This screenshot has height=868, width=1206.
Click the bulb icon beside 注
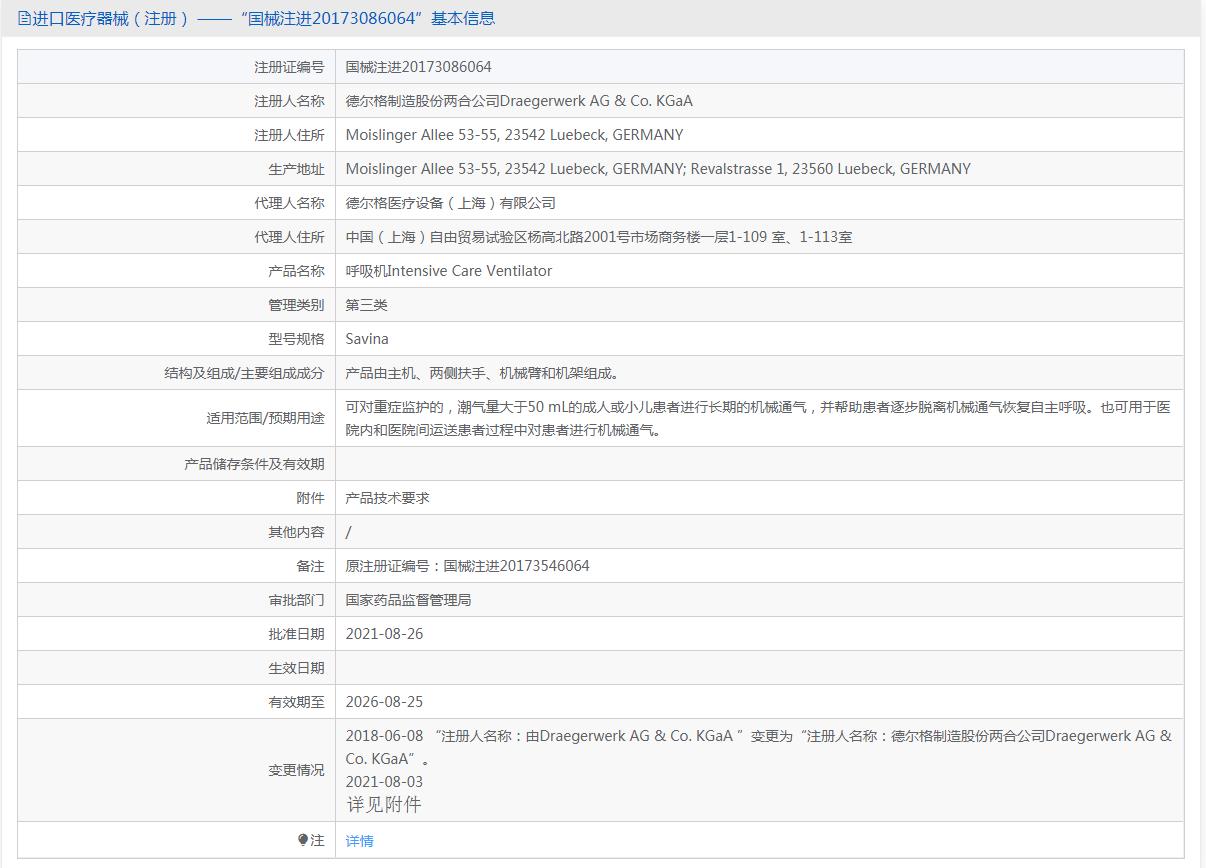pos(303,840)
